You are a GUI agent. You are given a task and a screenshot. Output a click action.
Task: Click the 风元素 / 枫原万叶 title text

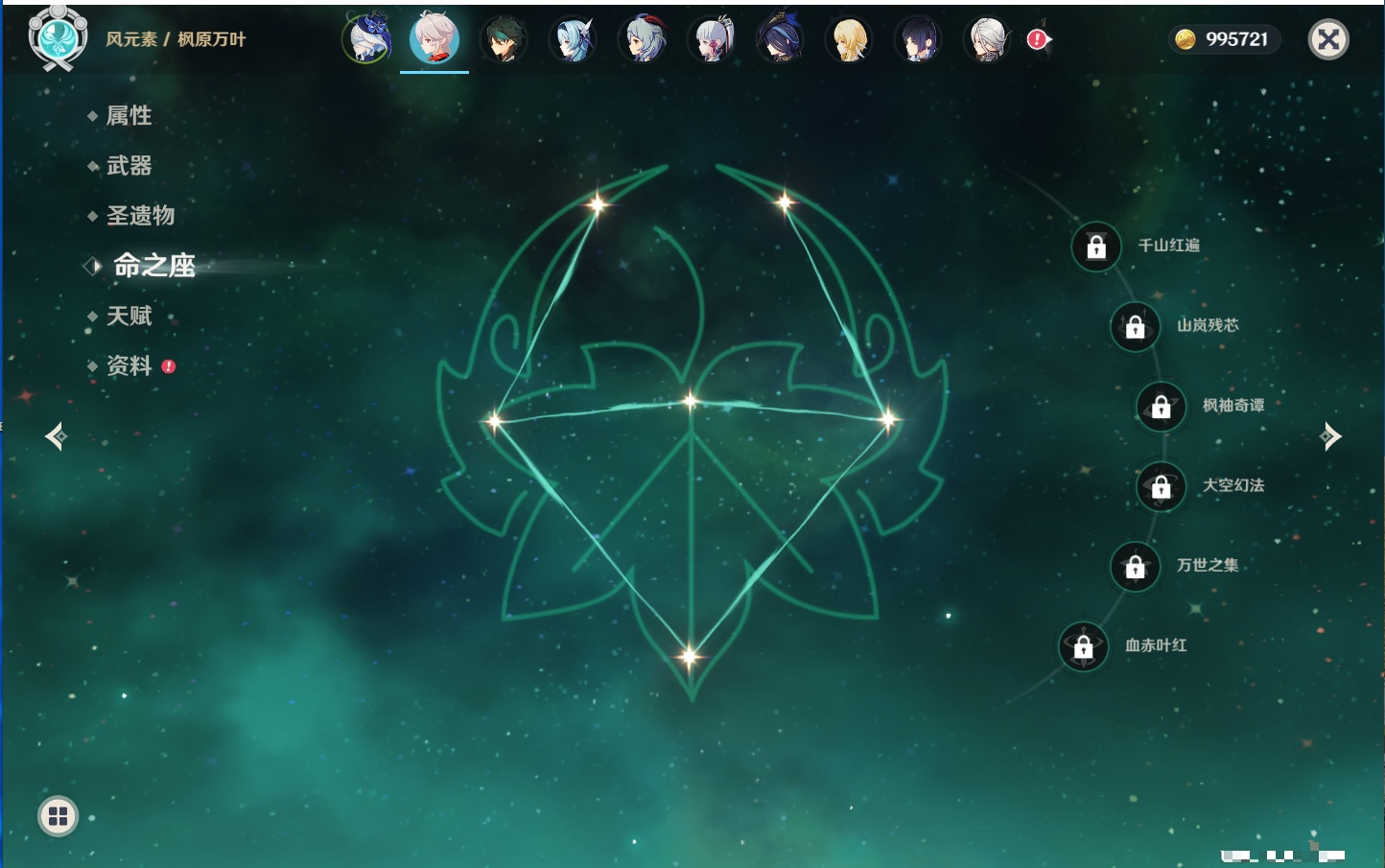(176, 39)
